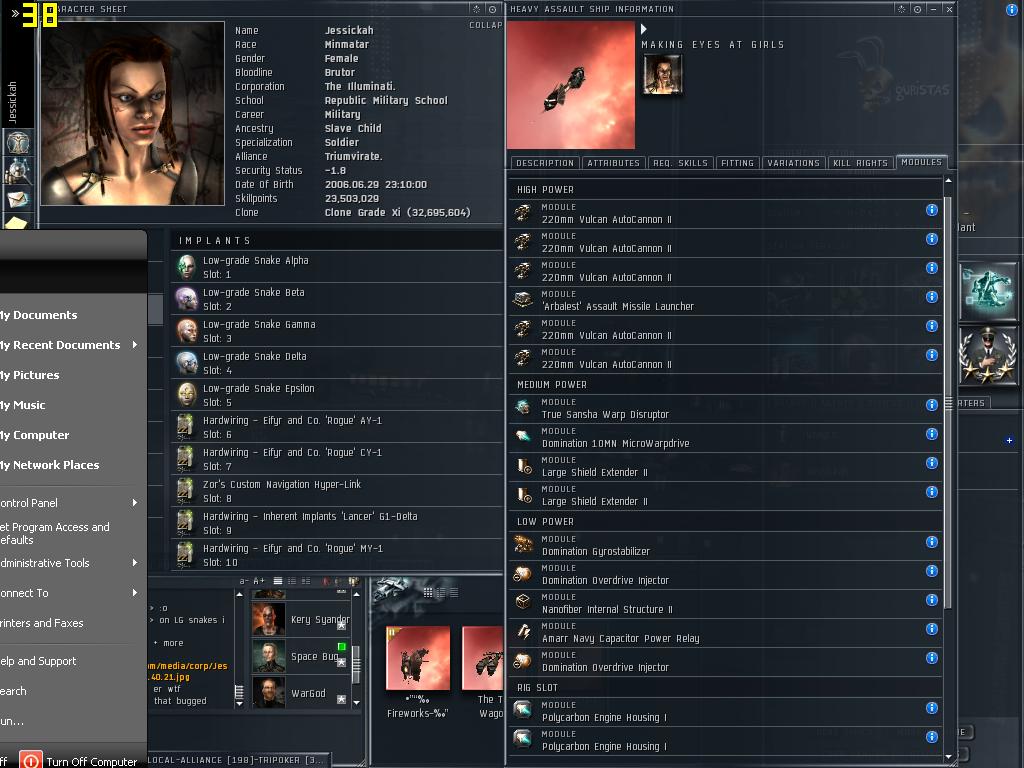
Task: Click the Low-grade Snake Delta implant icon
Action: pyautogui.click(x=187, y=362)
